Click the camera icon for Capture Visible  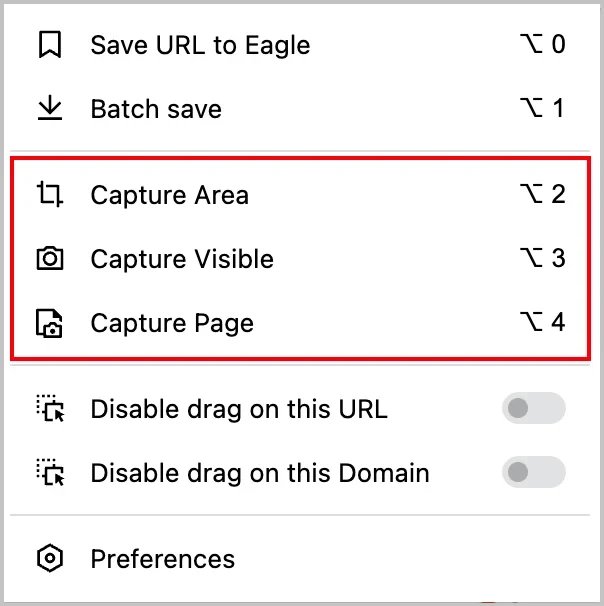[x=50, y=258]
